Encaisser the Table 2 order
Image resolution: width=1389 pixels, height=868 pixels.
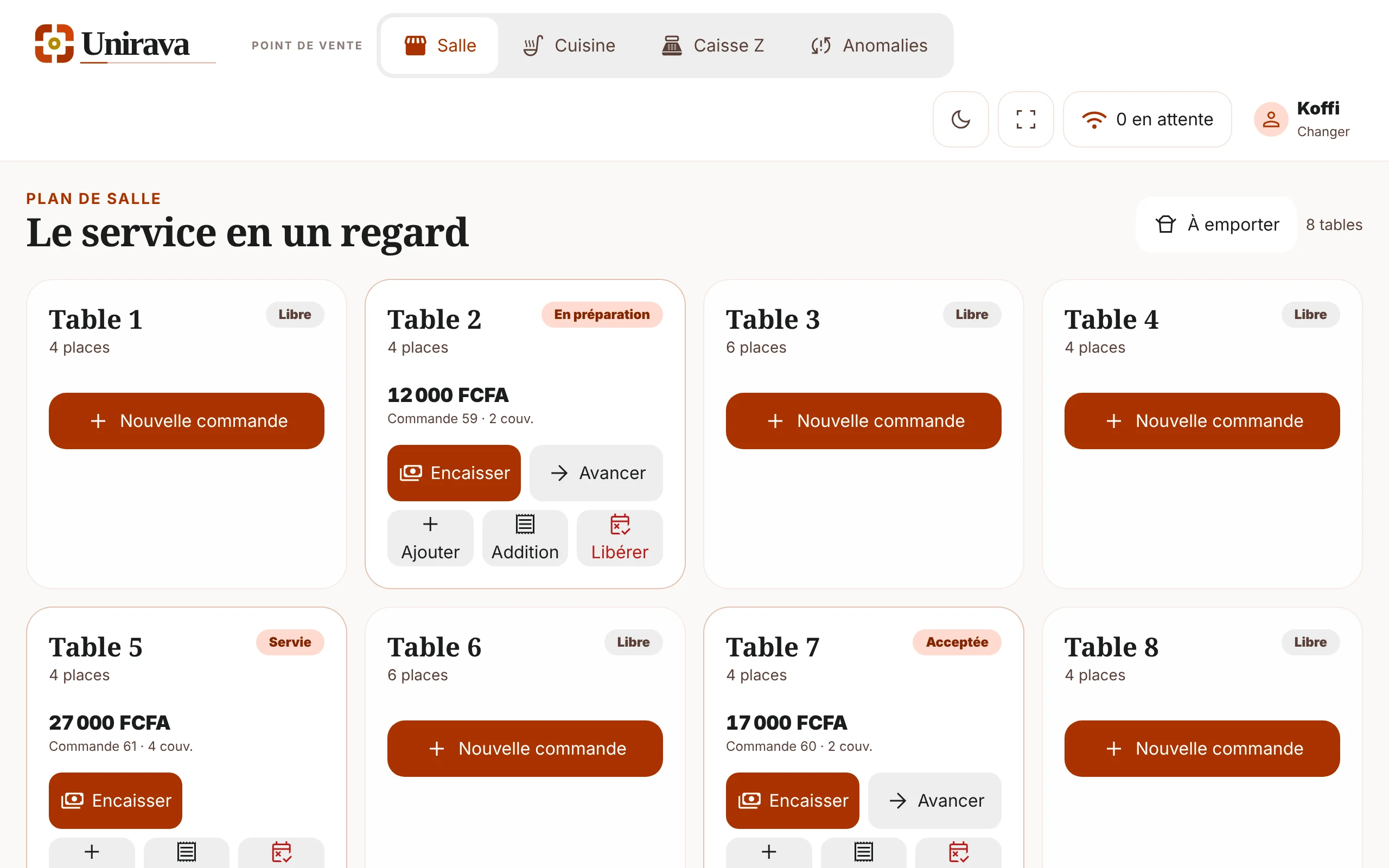coord(454,473)
